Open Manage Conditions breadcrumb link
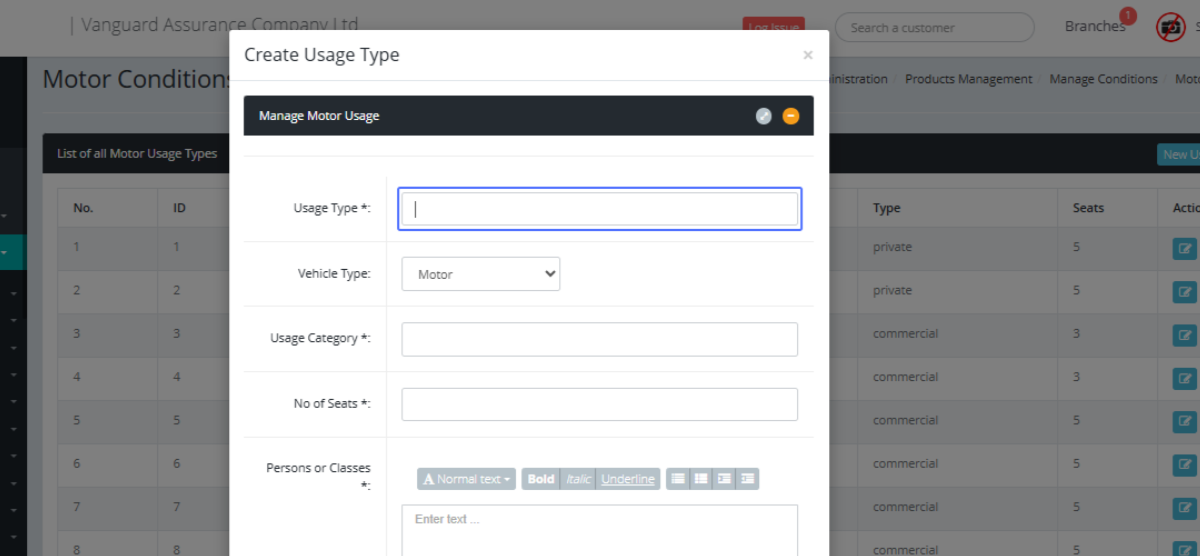Screen dimensions: 1200x556 pos(1103,79)
